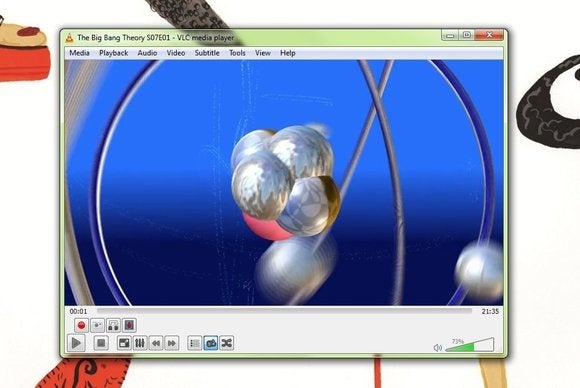Open the Subtitle menu

pos(207,53)
